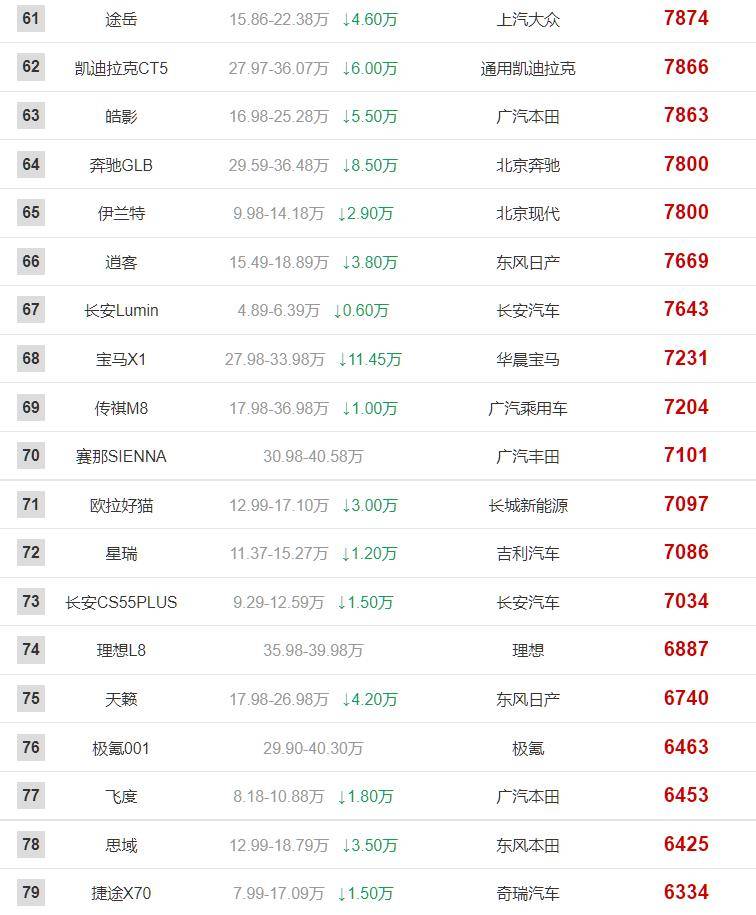Click the ↓1.80万 discount for 飞度
The height and width of the screenshot is (915, 756).
(365, 797)
